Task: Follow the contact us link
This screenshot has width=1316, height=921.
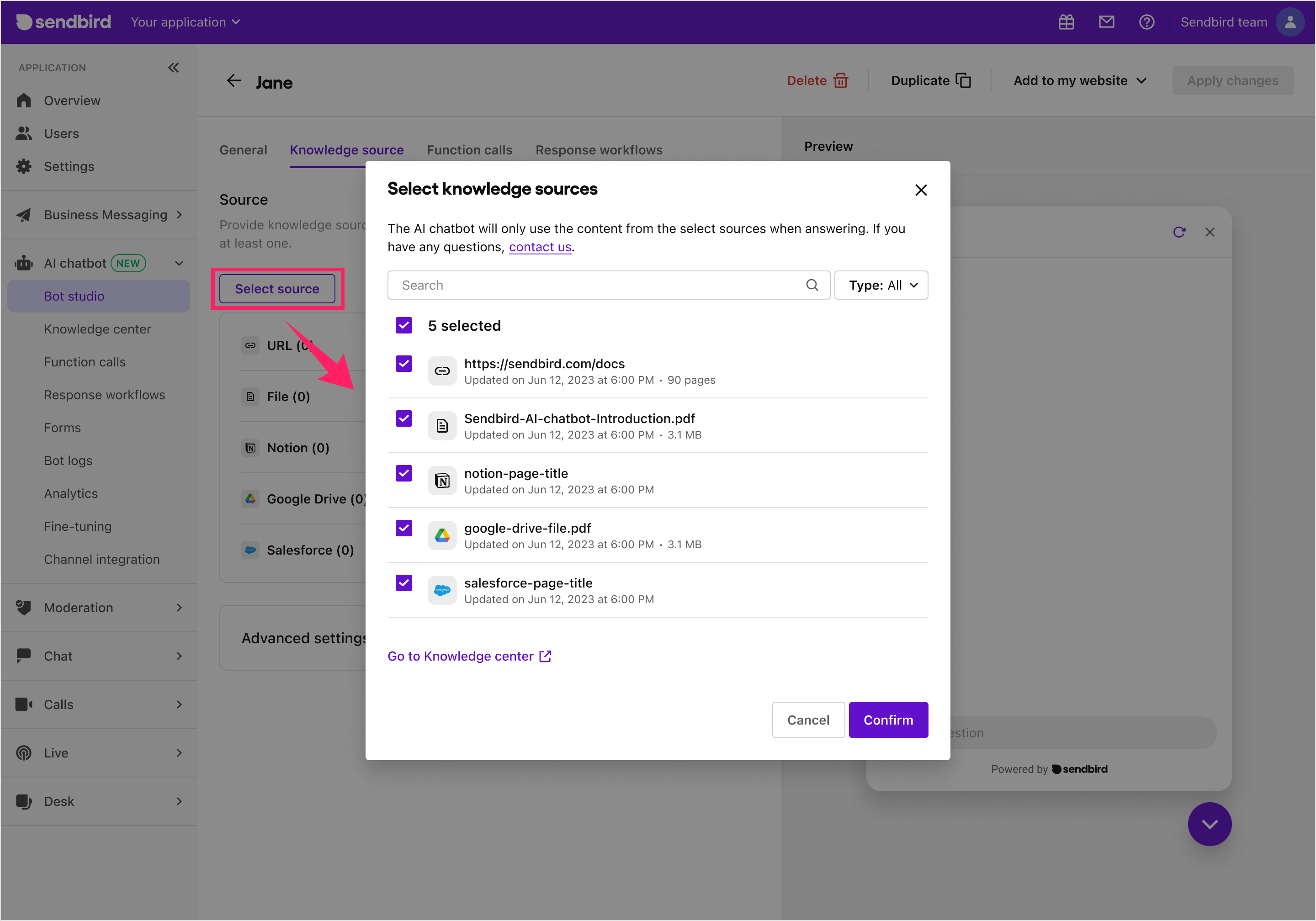Action: click(540, 247)
